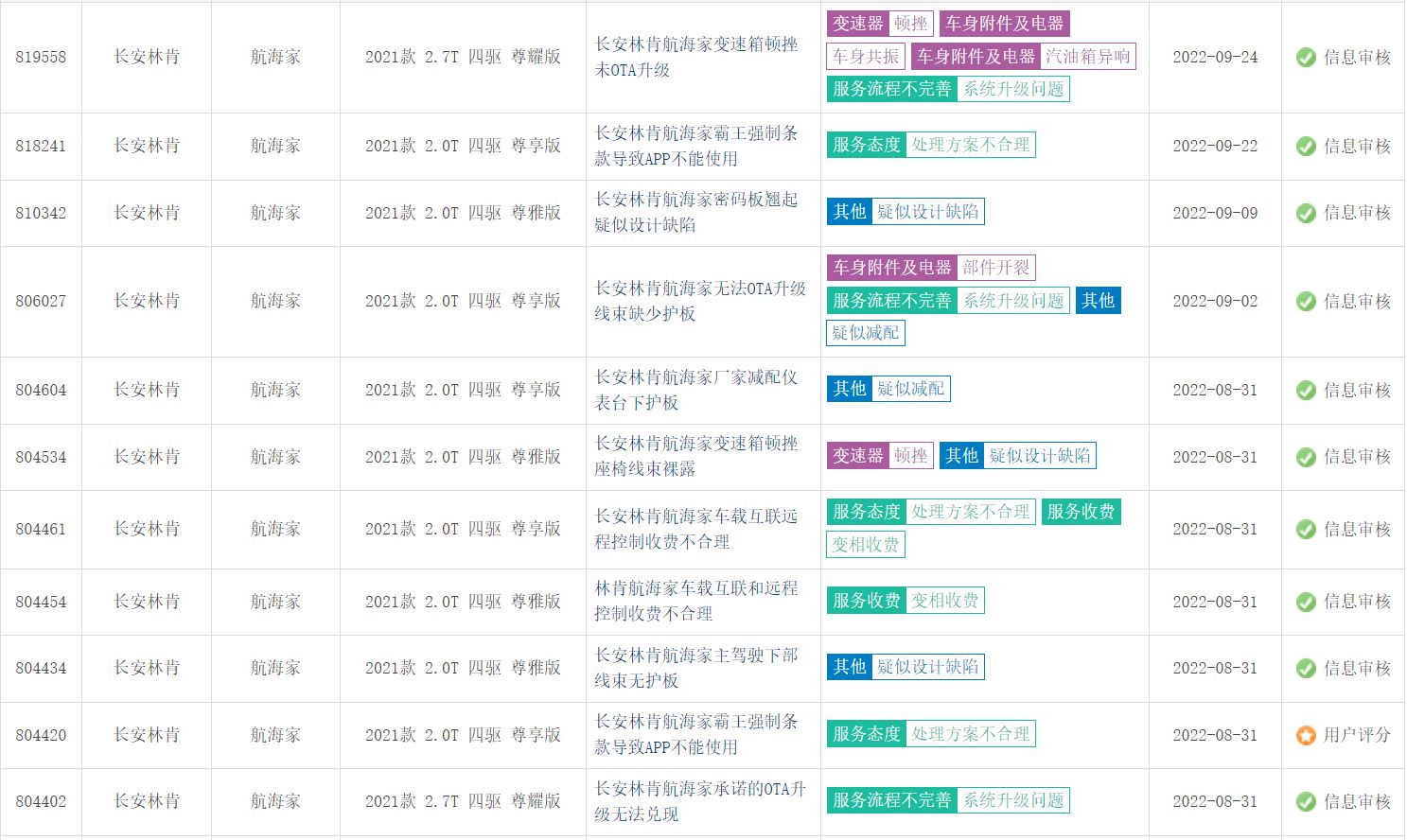The width and height of the screenshot is (1407, 840).
Task: Click green check icon in row 804454
Action: coord(1306,602)
